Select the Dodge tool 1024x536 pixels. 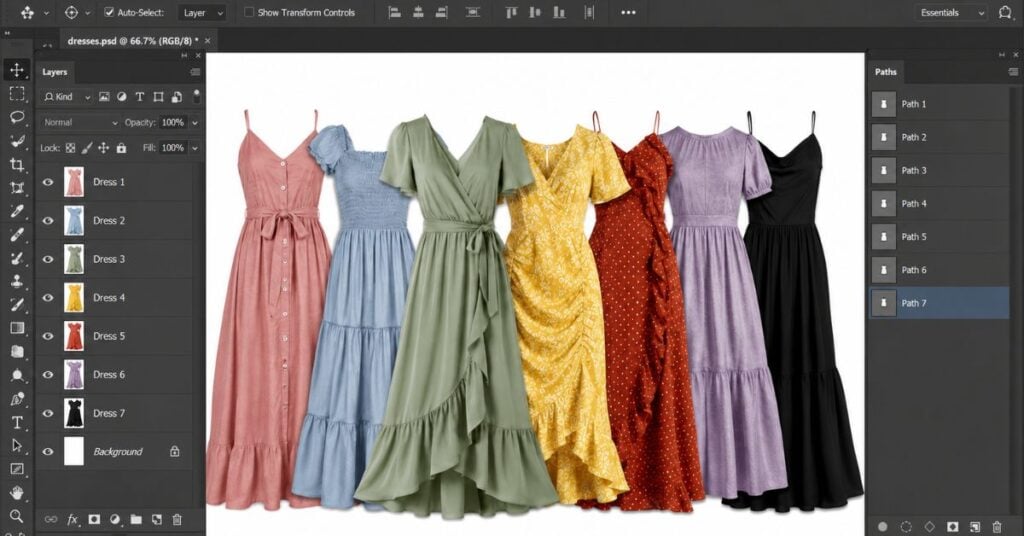[x=17, y=375]
